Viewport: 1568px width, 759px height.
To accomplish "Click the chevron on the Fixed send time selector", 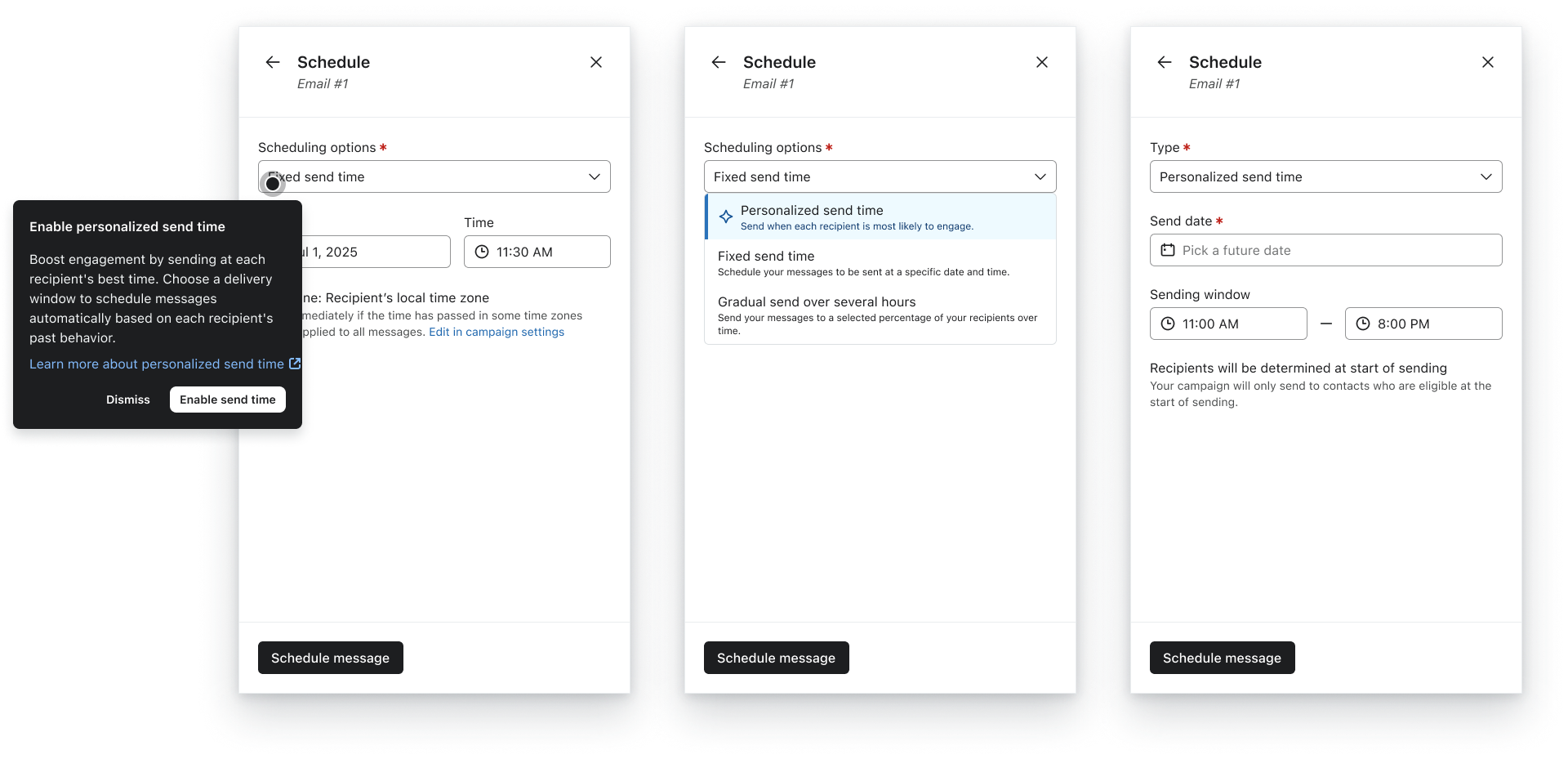I will 1040,176.
